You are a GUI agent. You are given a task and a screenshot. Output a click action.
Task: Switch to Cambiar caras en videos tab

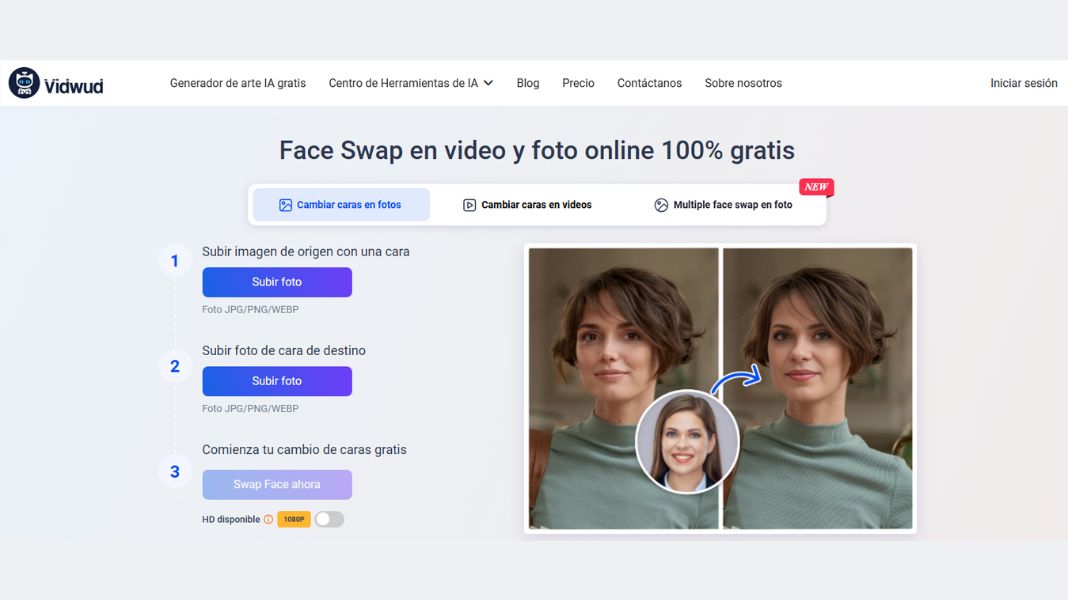click(527, 205)
